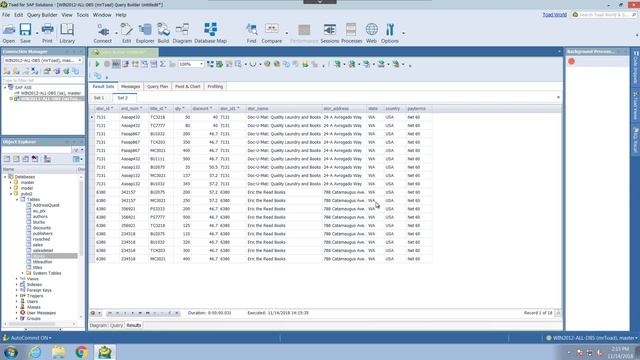Viewport: 640px width, 360px height.
Task: Click the Search Toad World field
Action: (604, 15)
